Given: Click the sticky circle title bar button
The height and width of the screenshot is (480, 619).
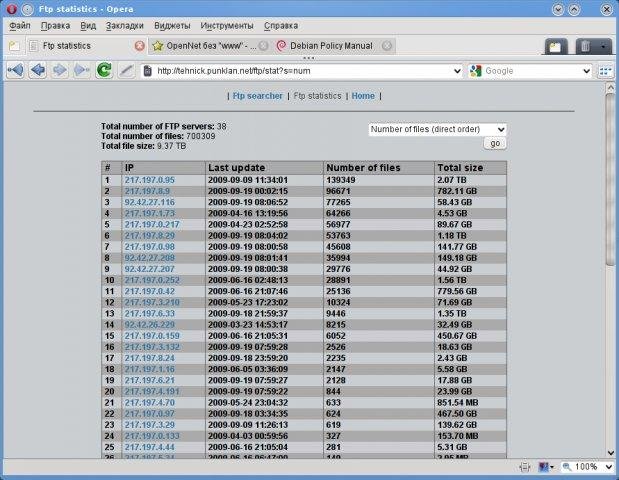Looking at the screenshot, I should click(x=27, y=9).
